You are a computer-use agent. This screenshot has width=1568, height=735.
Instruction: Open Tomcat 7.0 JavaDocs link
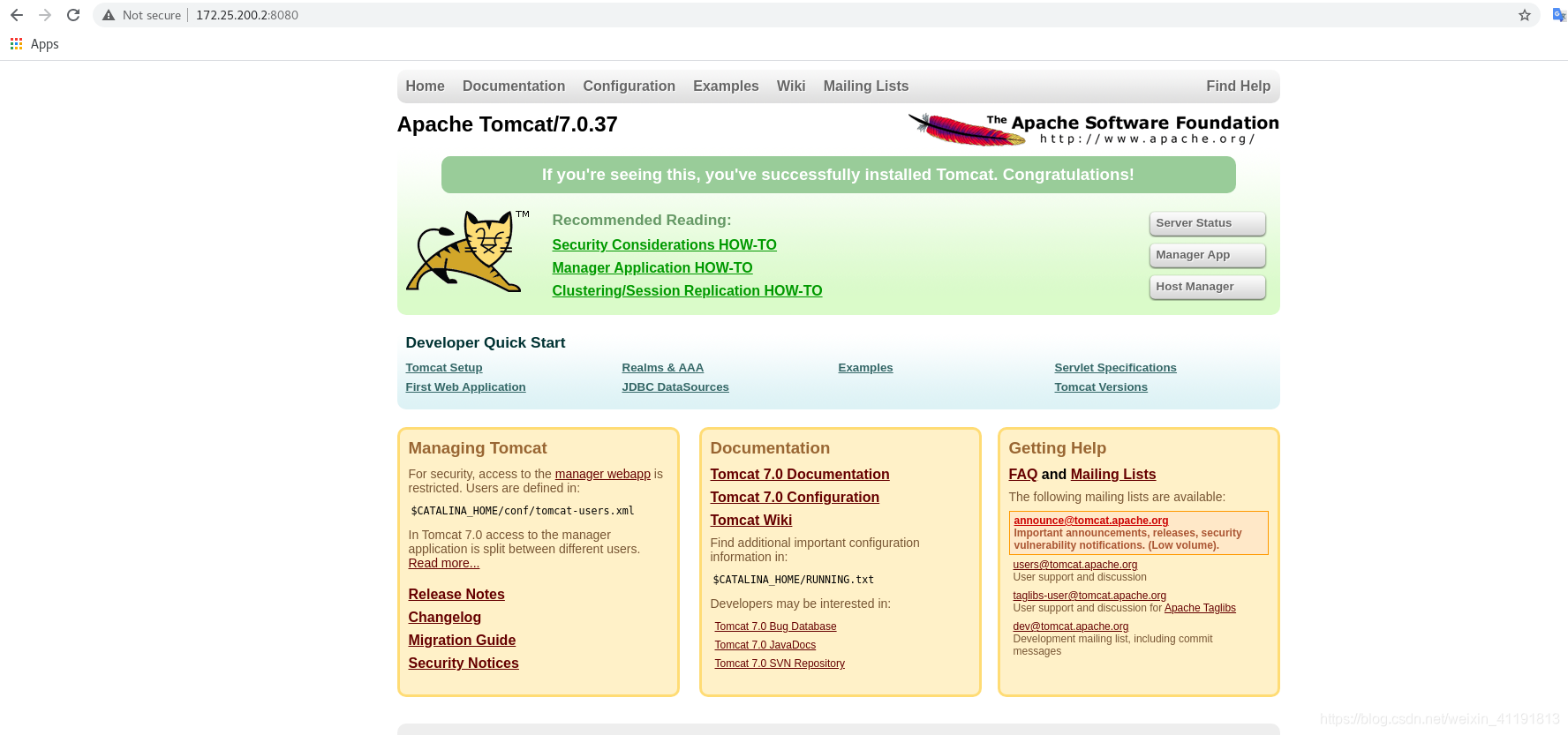pyautogui.click(x=765, y=645)
